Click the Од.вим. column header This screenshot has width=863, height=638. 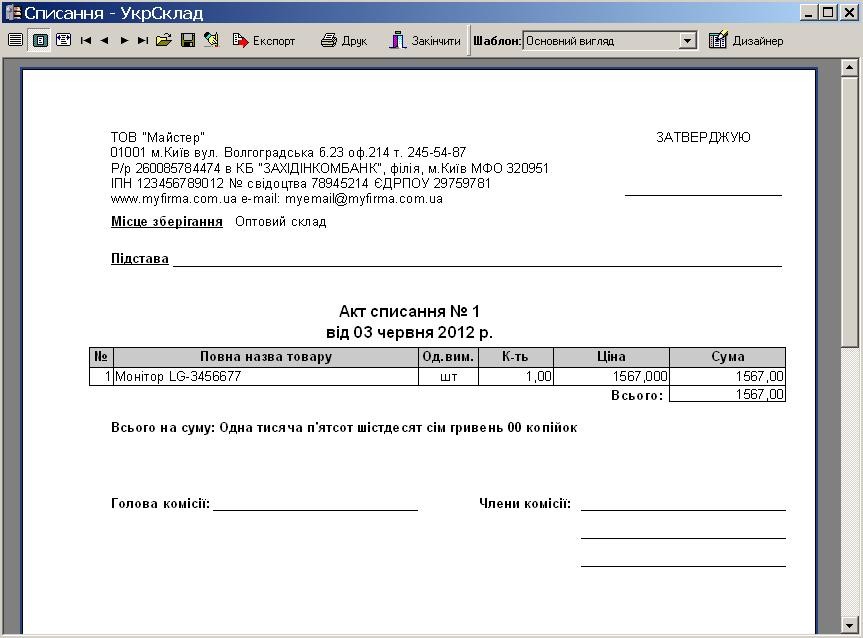[448, 357]
